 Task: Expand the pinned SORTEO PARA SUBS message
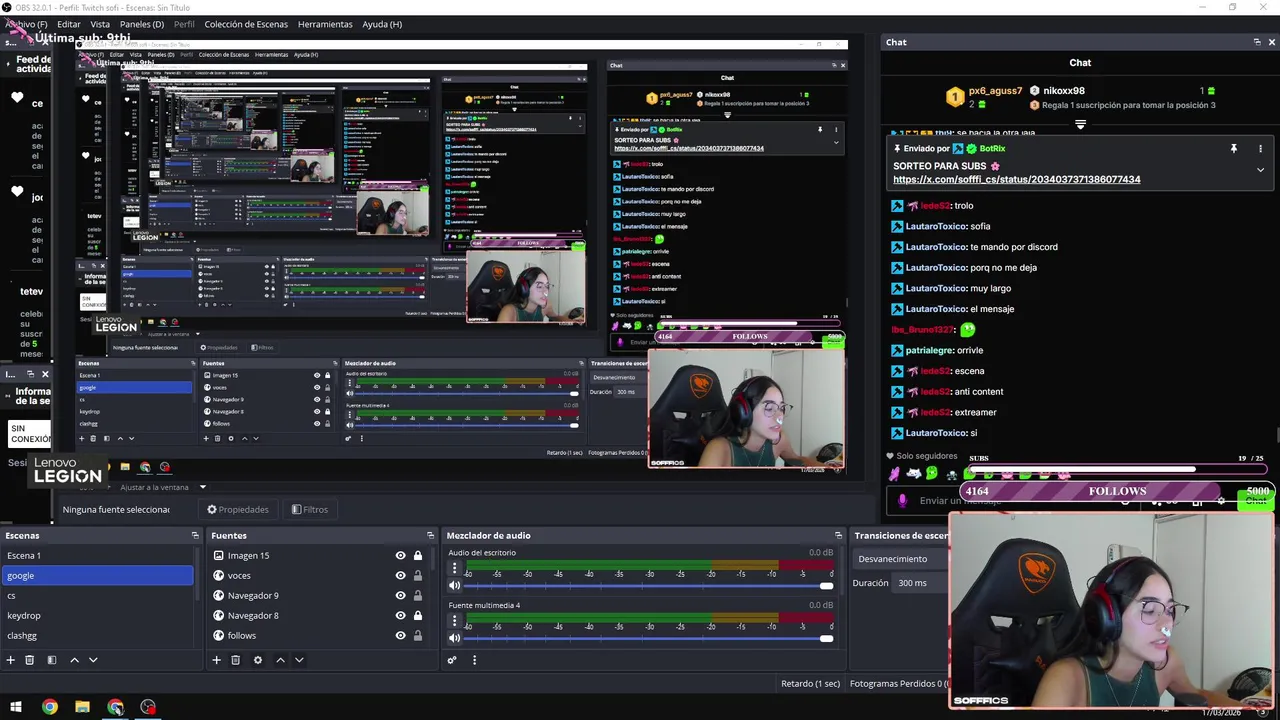(x=1260, y=170)
